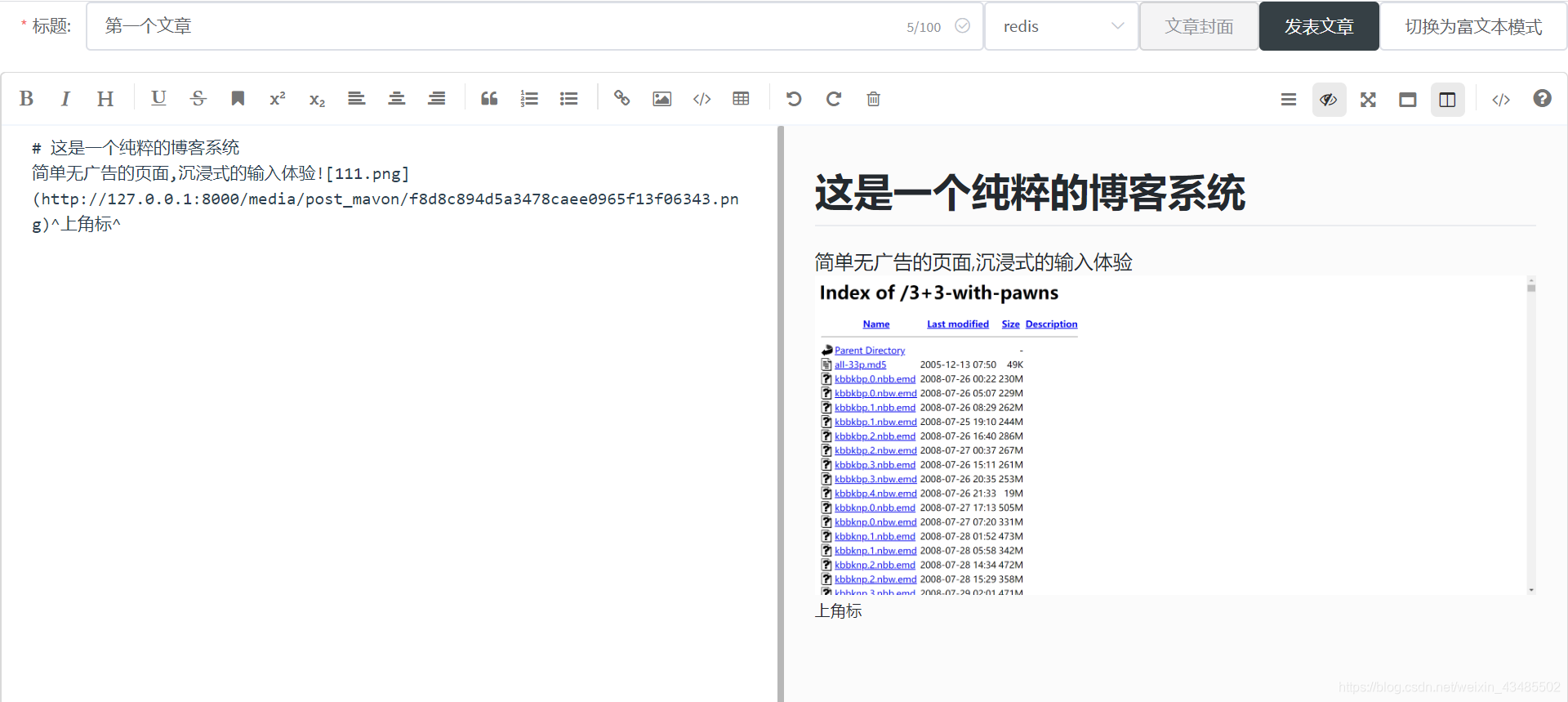Screen dimensions: 1568x702
Task: Click the Description link in preview
Action: point(1052,324)
